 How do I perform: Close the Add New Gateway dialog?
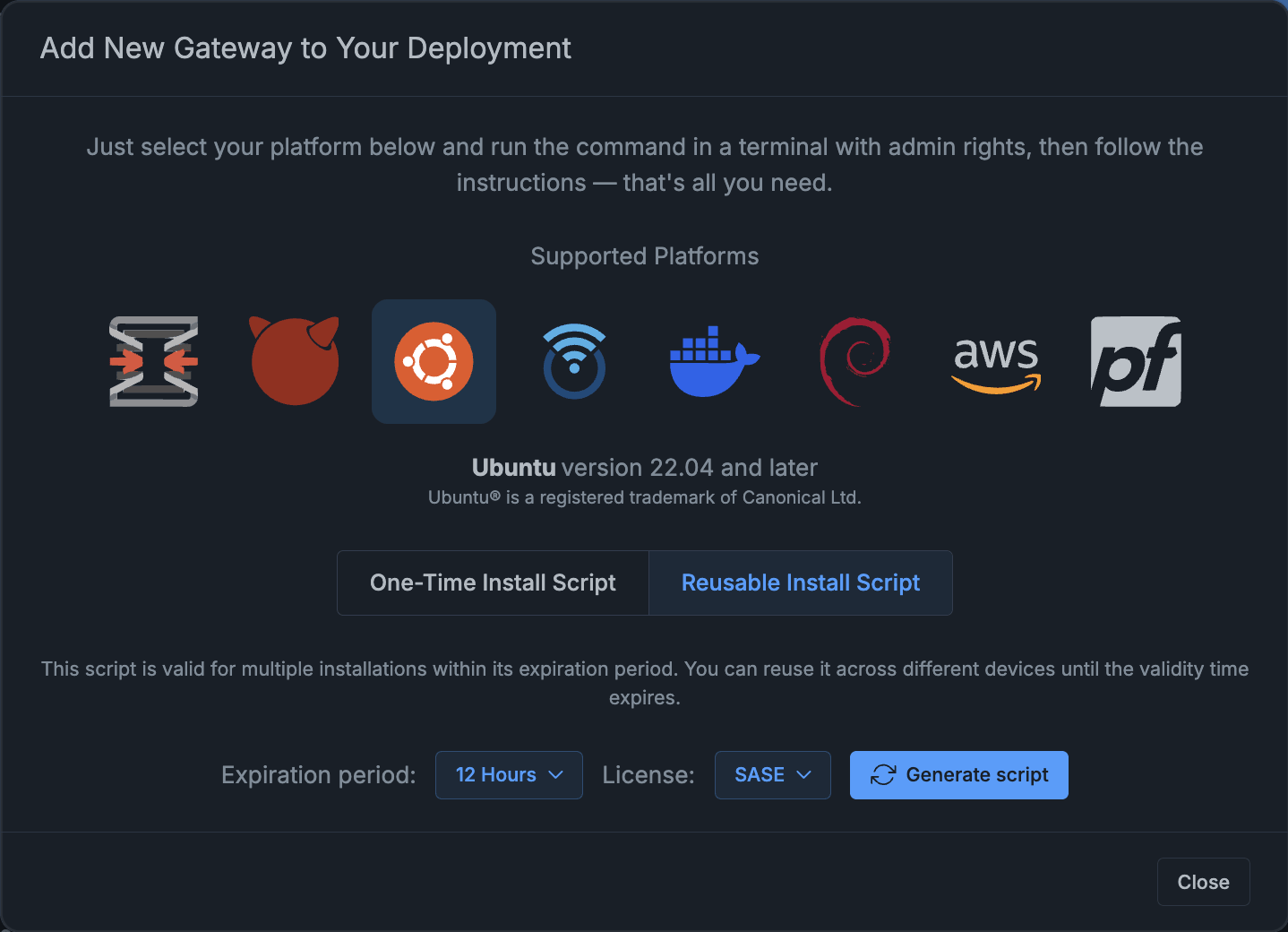coord(1203,882)
